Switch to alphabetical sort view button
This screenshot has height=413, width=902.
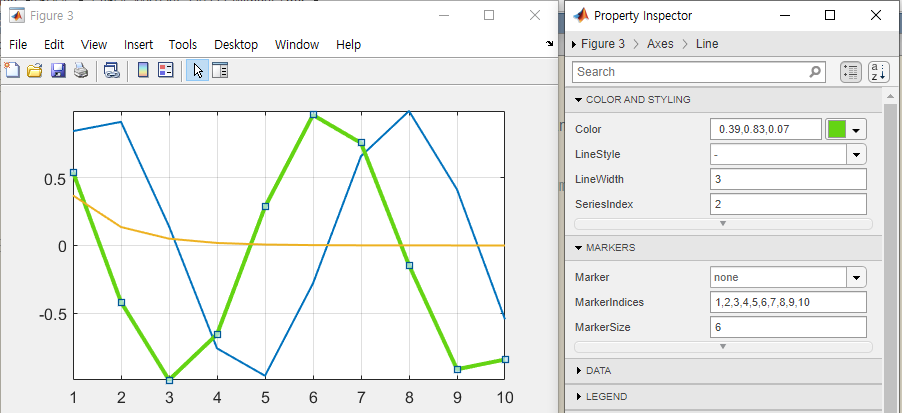click(878, 72)
